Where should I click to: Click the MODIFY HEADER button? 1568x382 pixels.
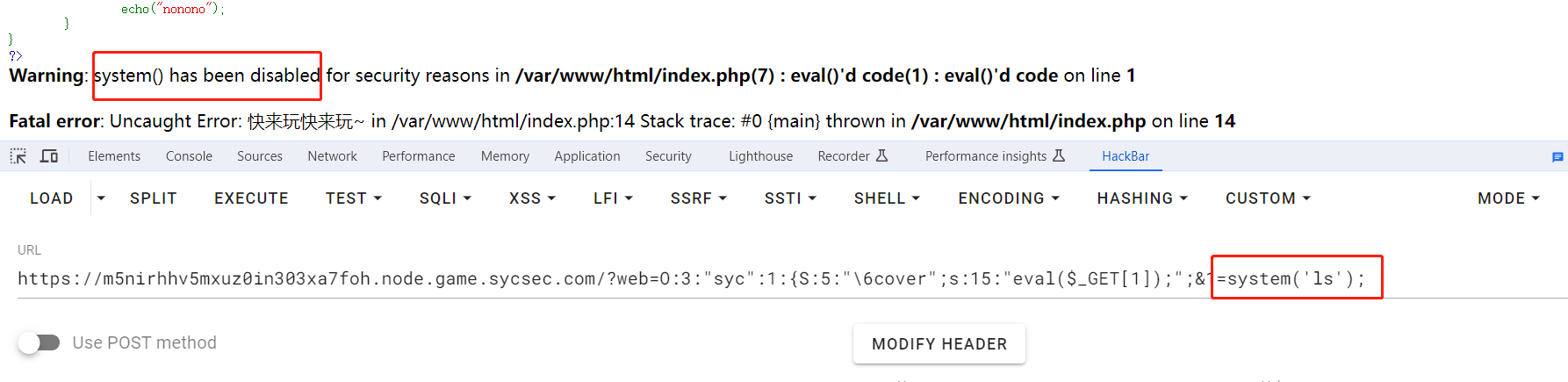coord(939,344)
